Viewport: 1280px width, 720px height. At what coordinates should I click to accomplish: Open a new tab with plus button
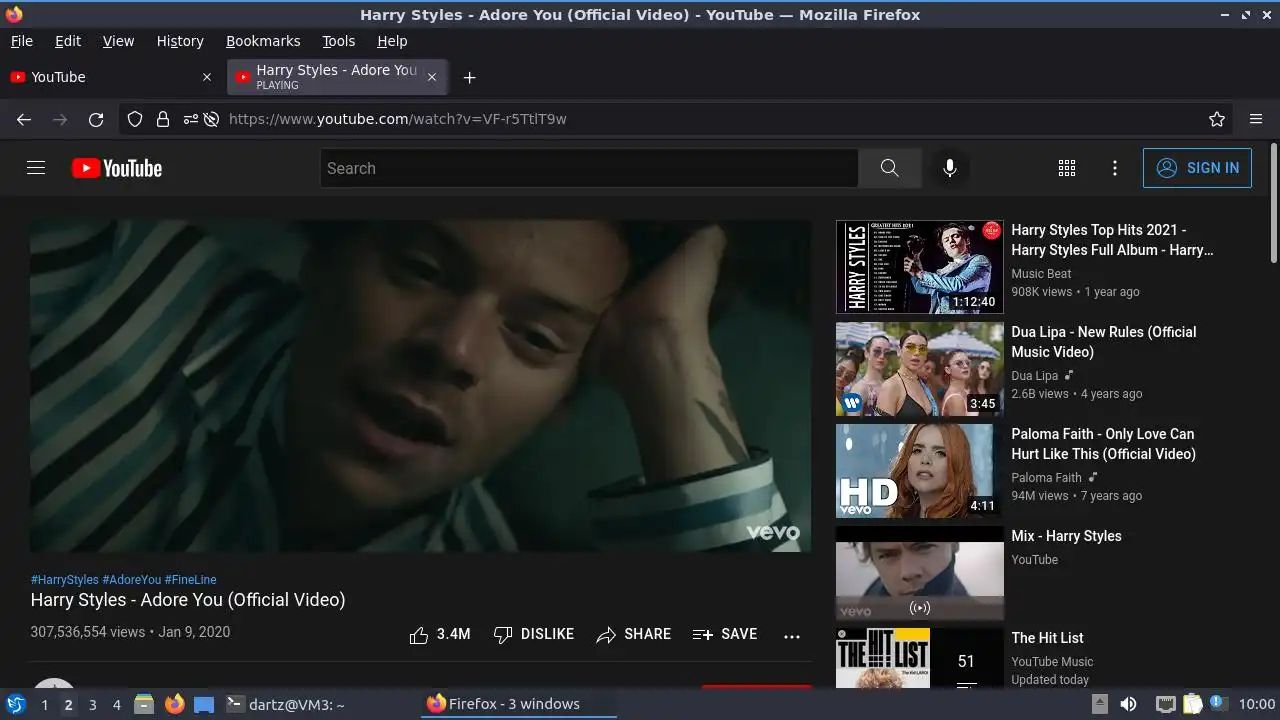point(469,77)
